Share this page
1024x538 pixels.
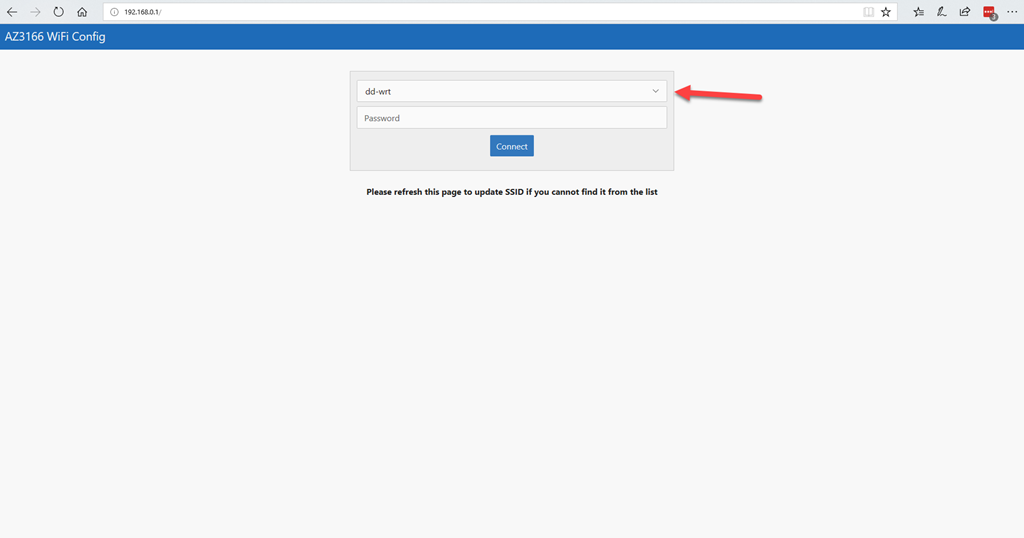965,12
